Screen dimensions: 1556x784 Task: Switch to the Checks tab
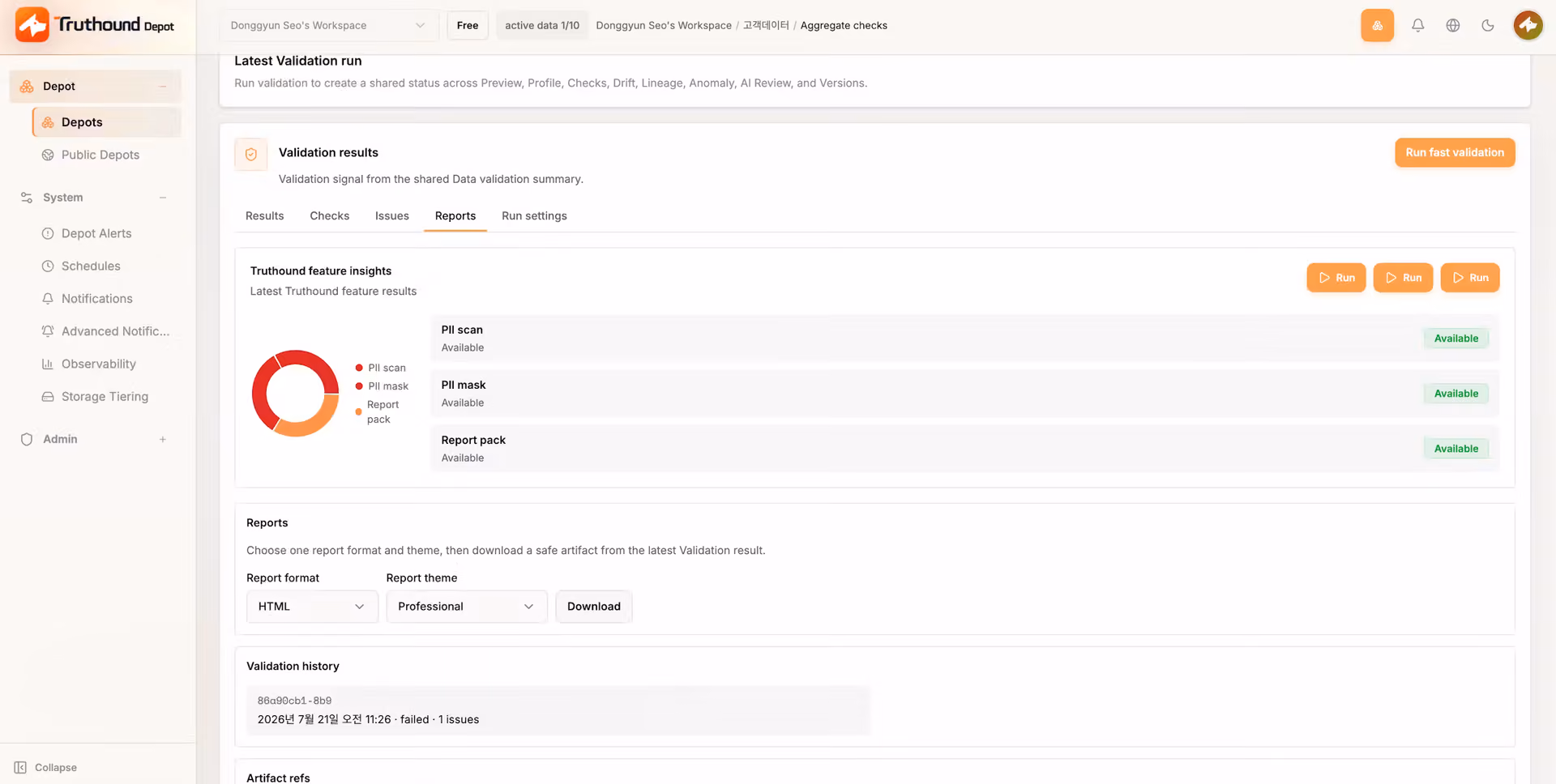coord(330,216)
